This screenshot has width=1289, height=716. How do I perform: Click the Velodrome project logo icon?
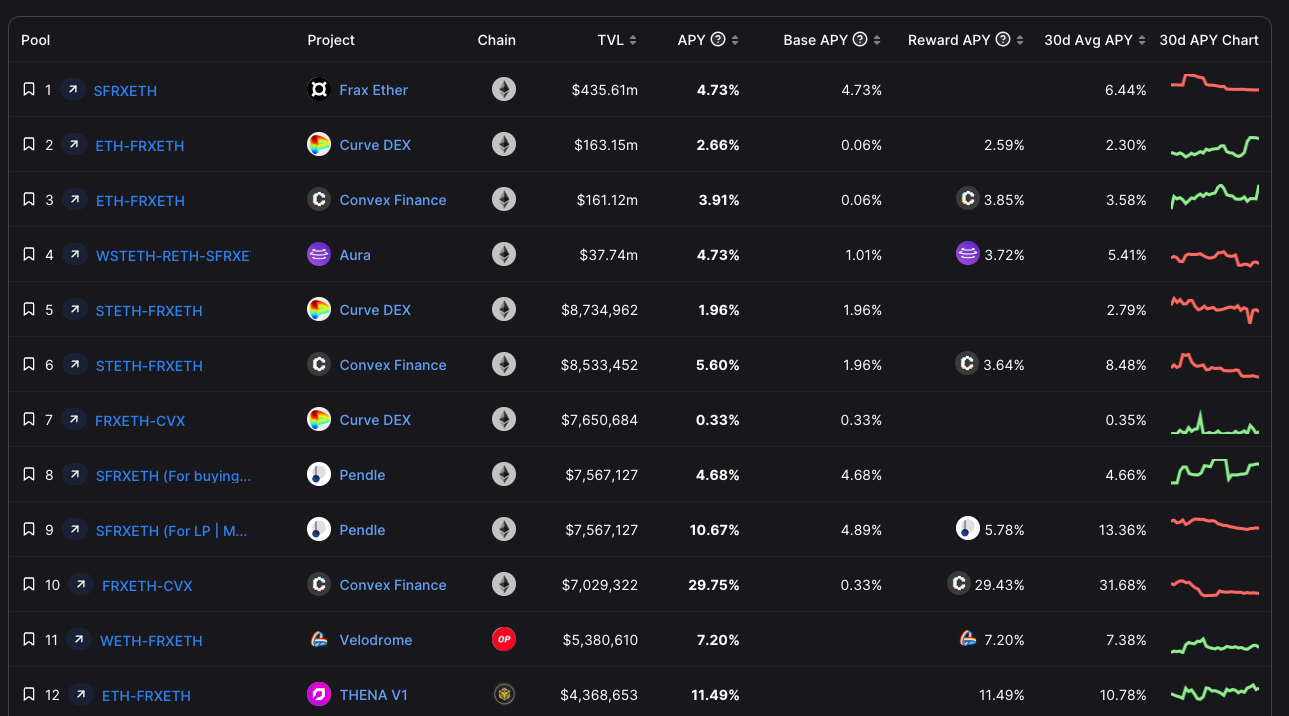click(318, 640)
